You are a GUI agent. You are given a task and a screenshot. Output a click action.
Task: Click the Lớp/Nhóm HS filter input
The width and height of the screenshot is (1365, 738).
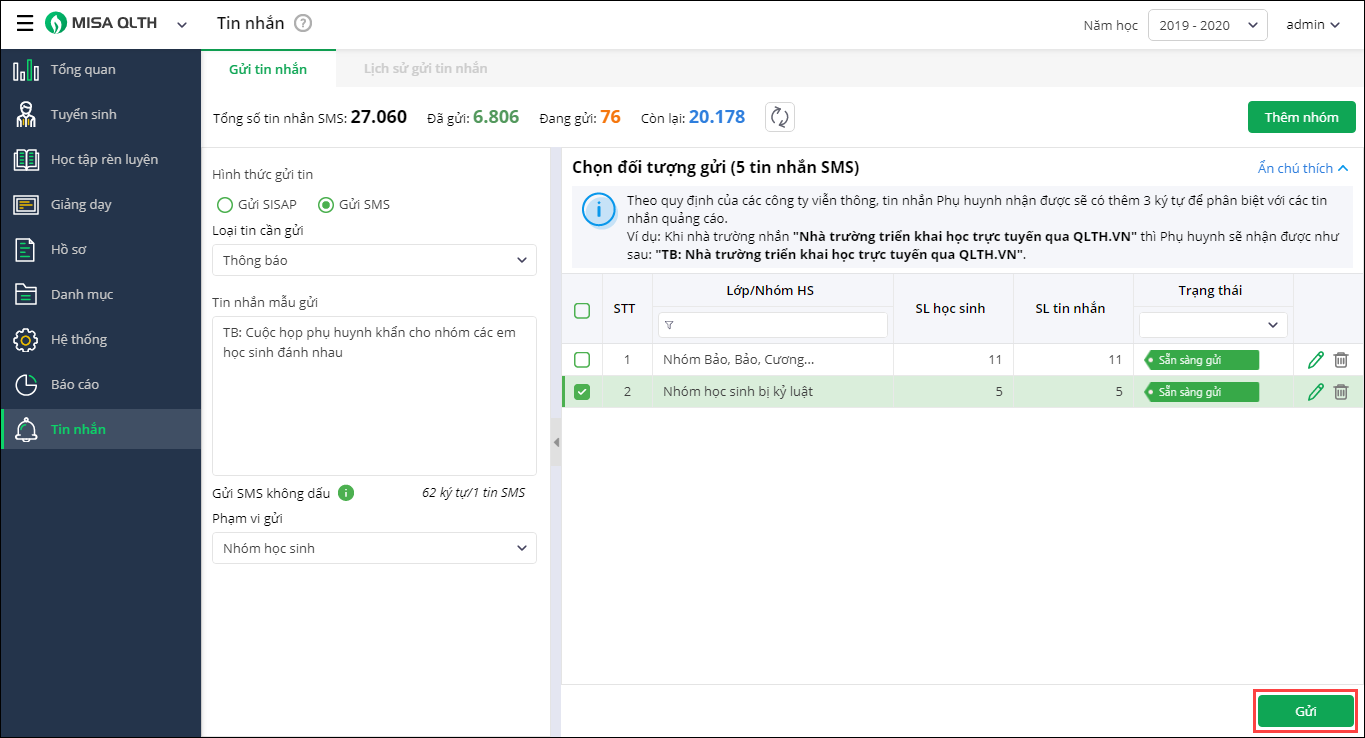pyautogui.click(x=773, y=325)
